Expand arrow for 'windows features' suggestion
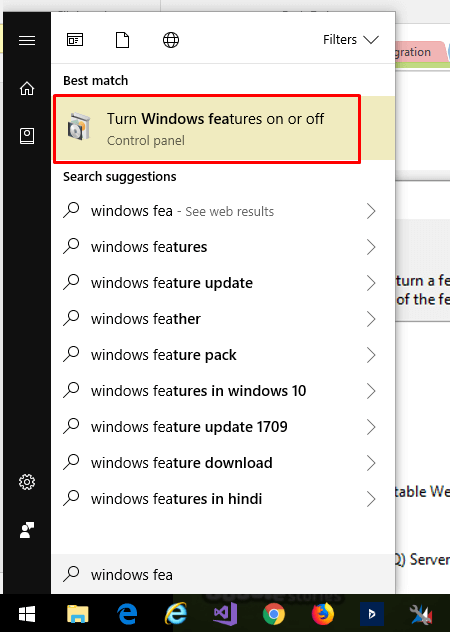The image size is (450, 632). [x=371, y=247]
